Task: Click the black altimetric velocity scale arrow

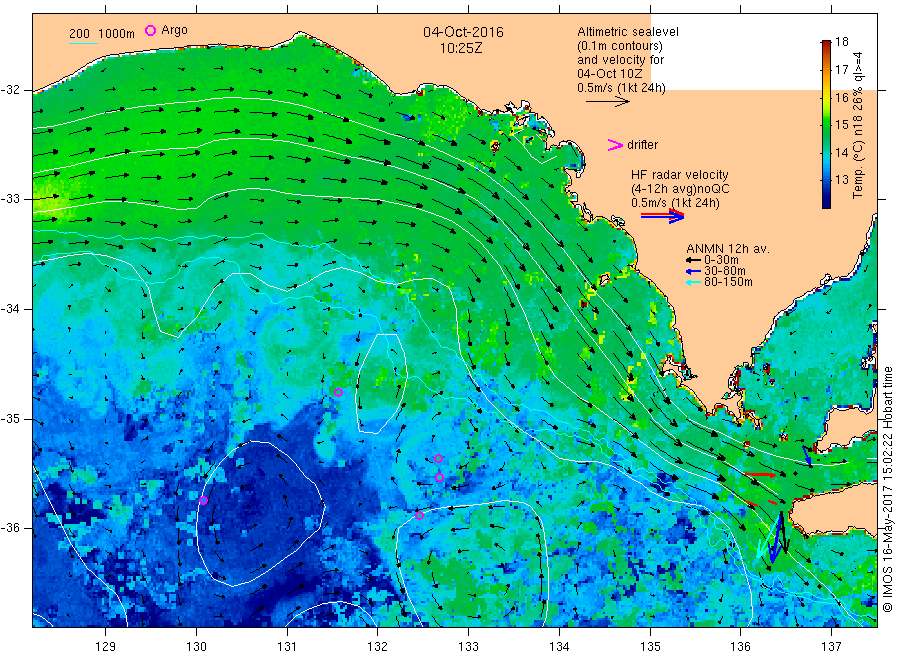Action: 608,102
